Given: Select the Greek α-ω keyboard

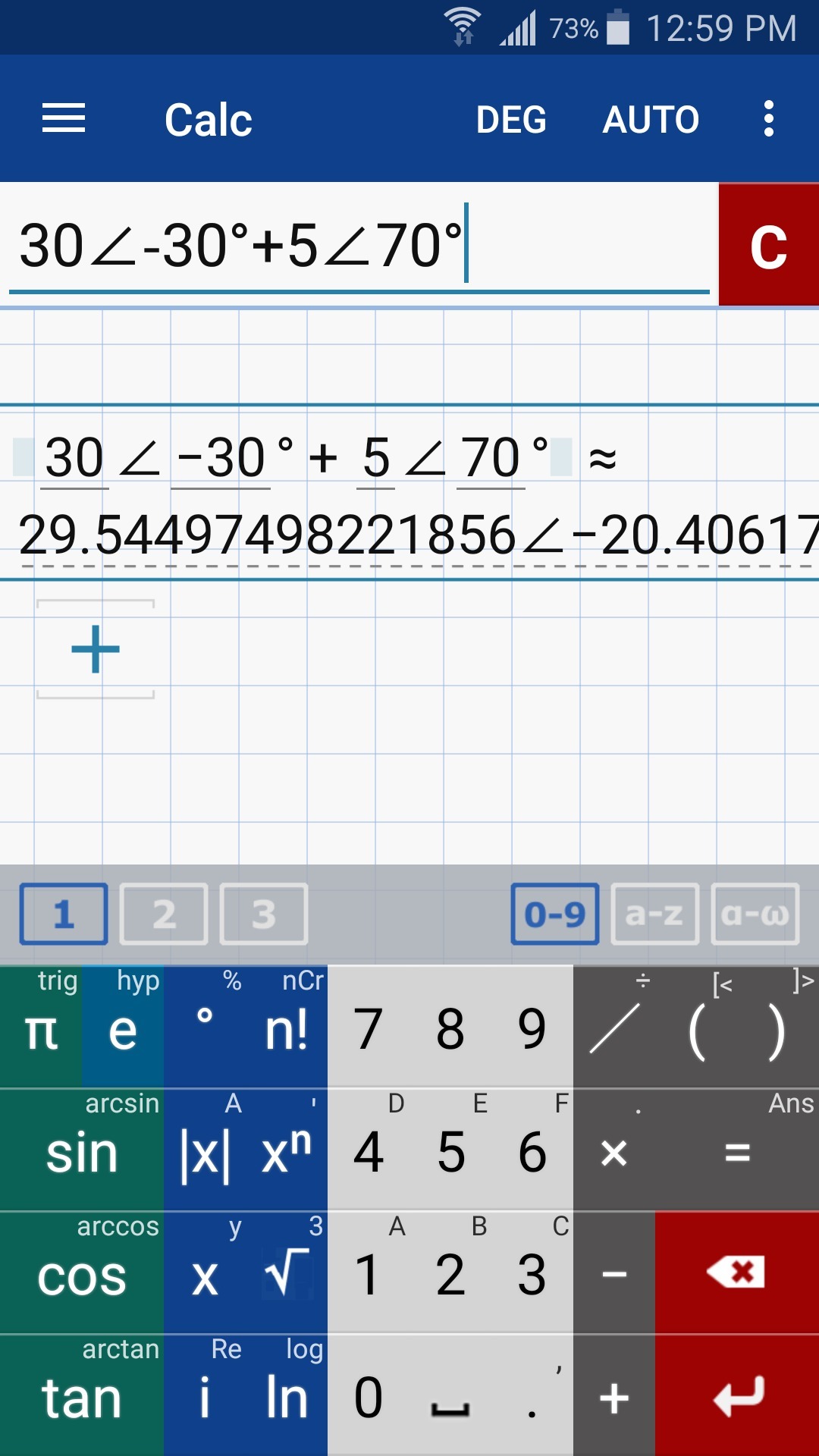Looking at the screenshot, I should pos(755,914).
